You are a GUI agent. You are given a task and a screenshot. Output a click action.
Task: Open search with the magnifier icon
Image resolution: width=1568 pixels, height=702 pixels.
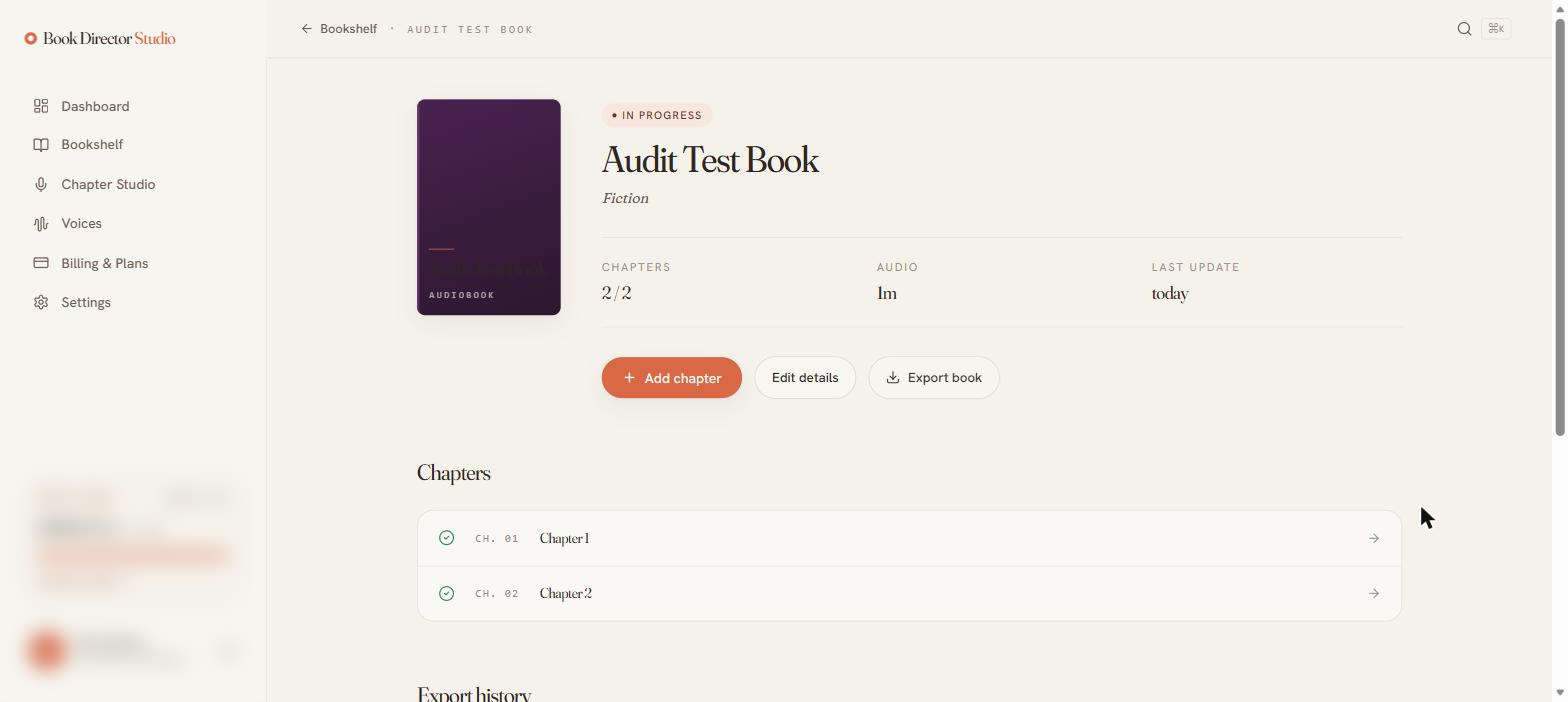pyautogui.click(x=1464, y=29)
